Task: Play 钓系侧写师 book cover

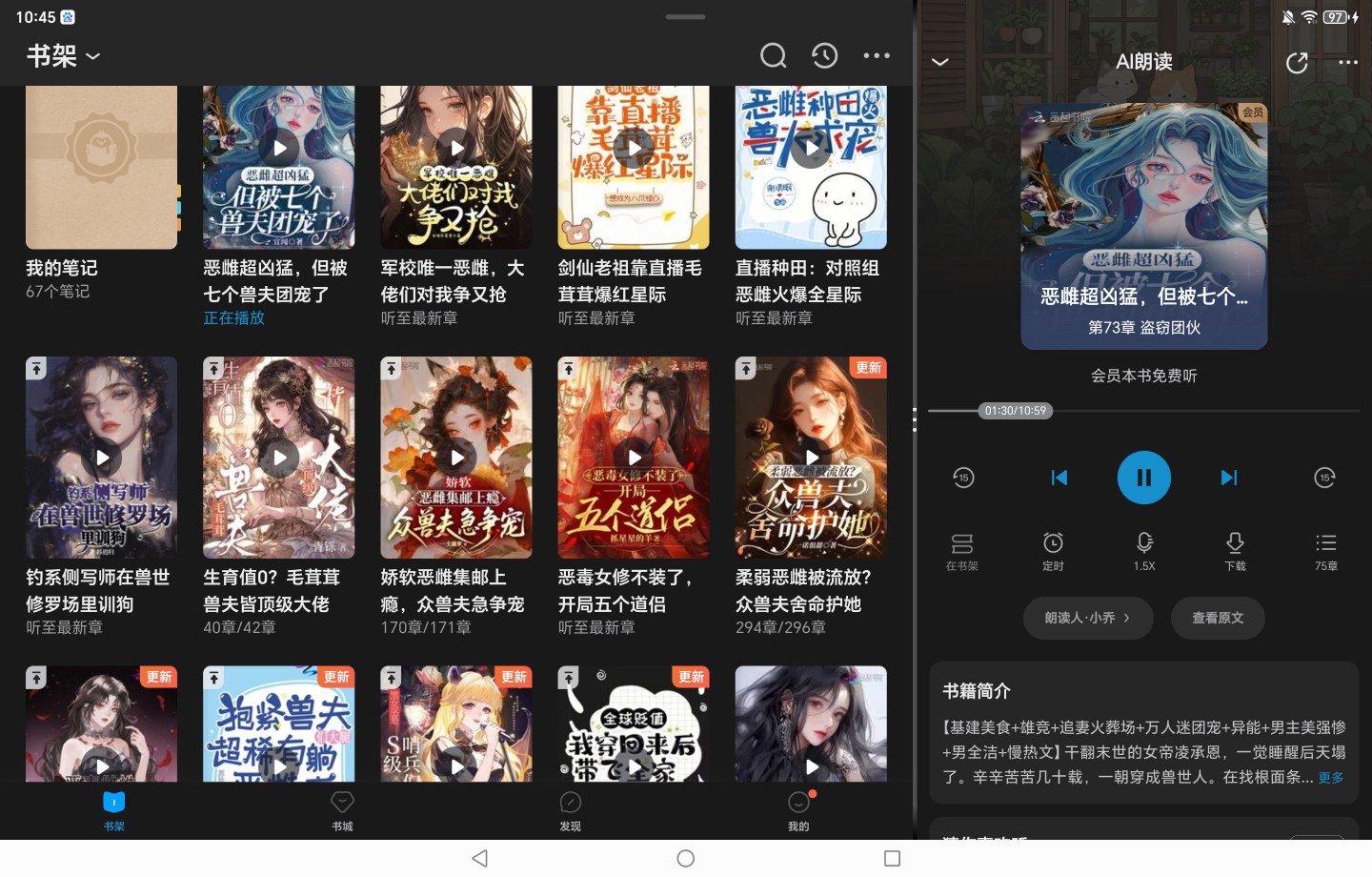Action: 101,458
